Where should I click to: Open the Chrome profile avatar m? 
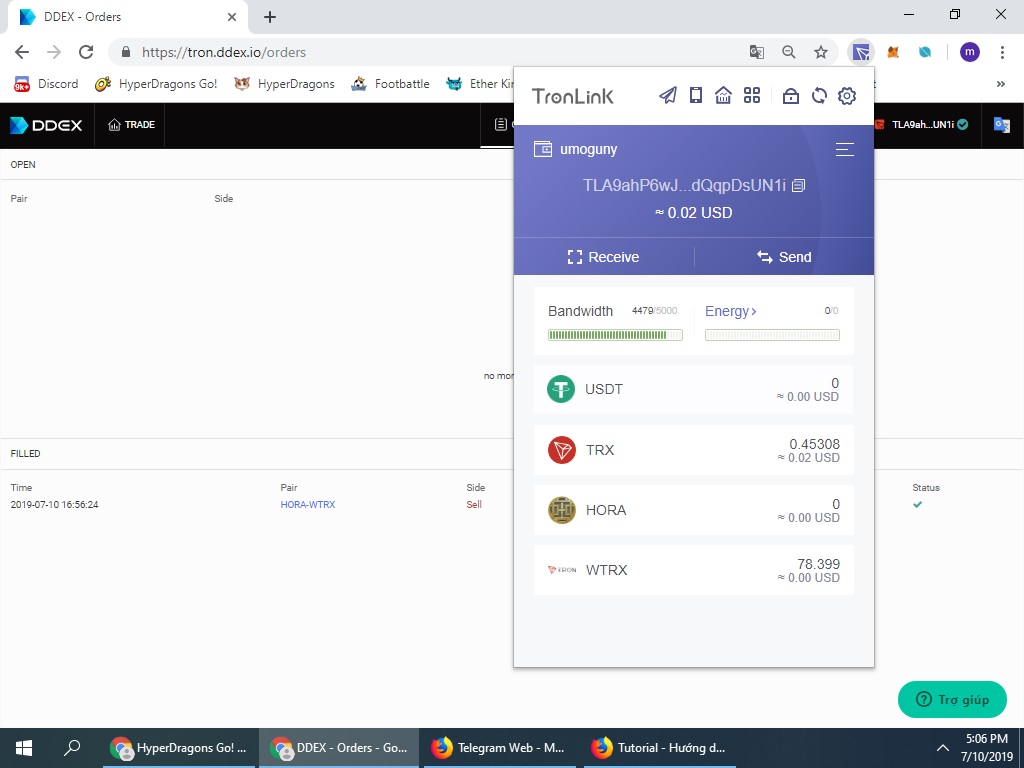pyautogui.click(x=970, y=52)
